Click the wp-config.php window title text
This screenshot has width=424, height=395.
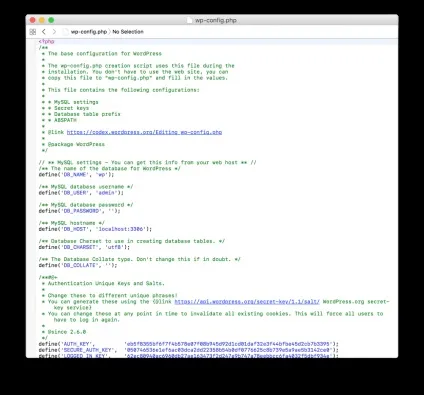coord(216,20)
